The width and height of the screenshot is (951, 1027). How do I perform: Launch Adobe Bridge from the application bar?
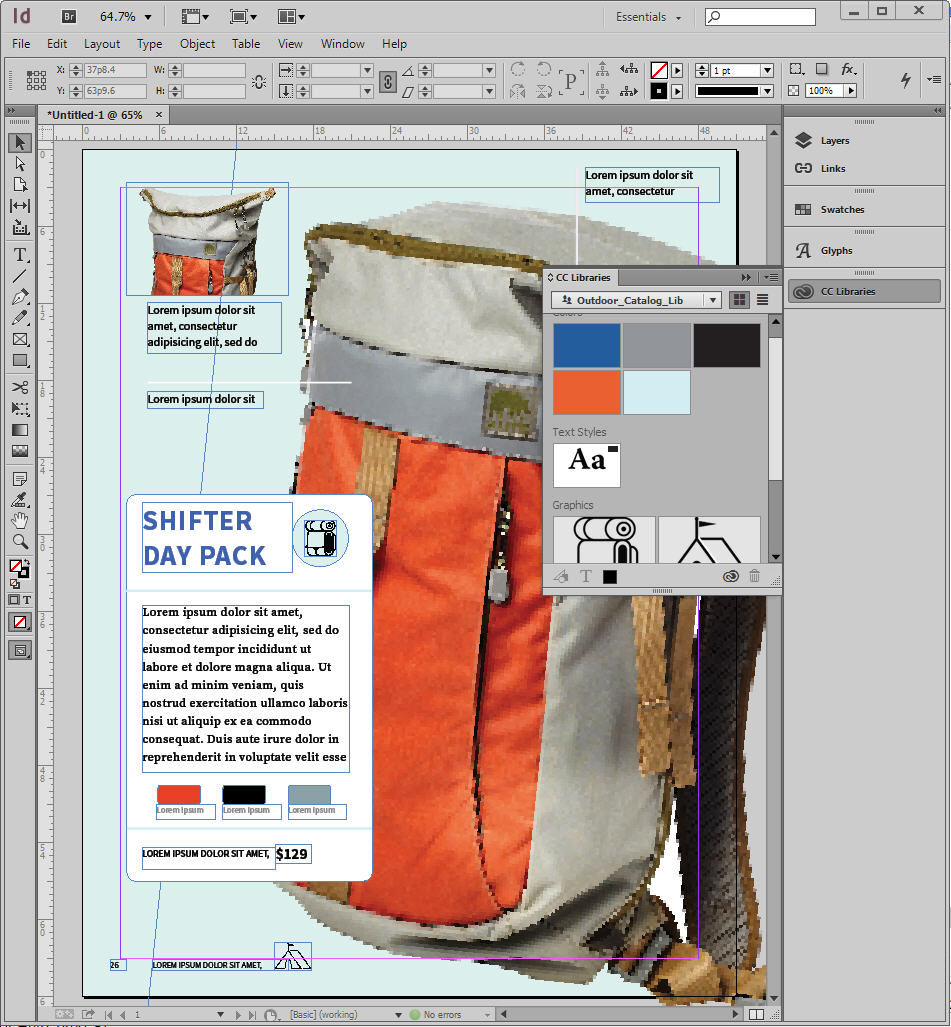point(68,16)
